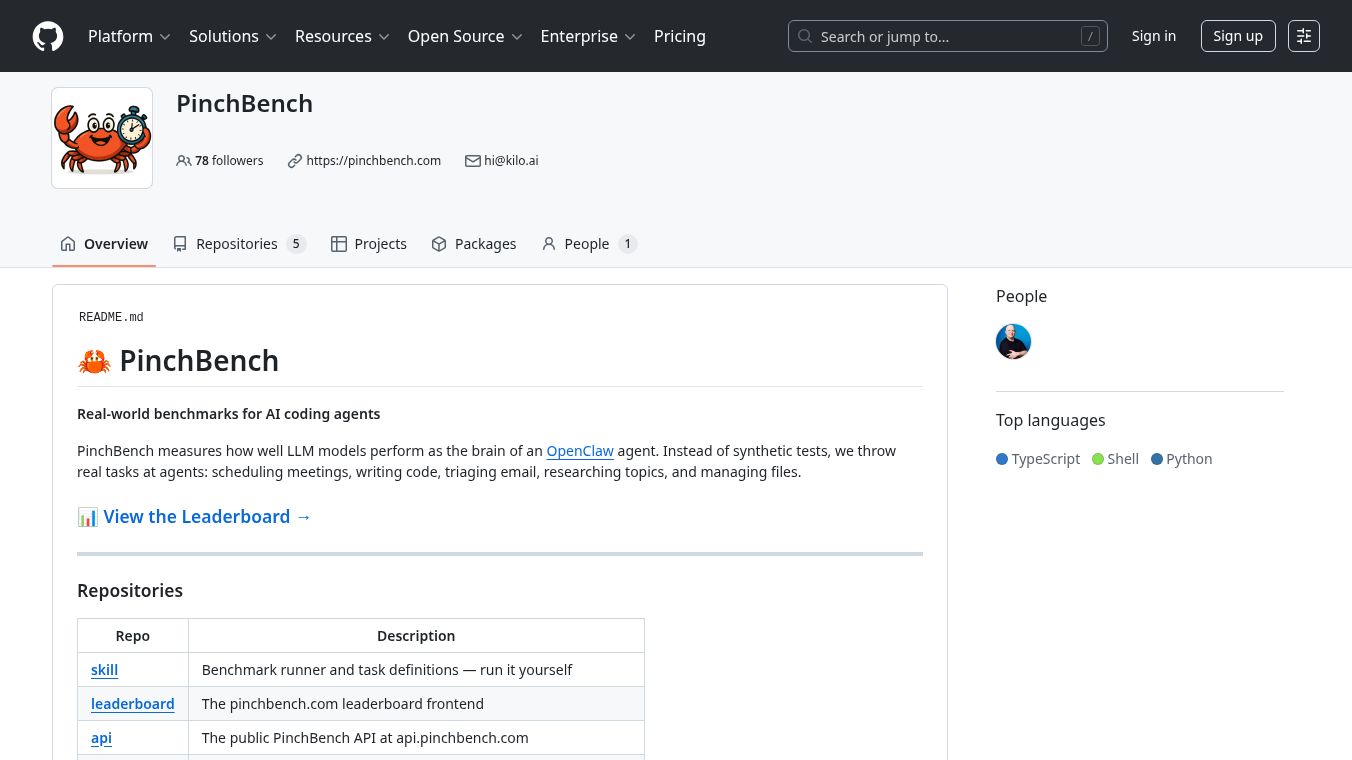The height and width of the screenshot is (760, 1352).
Task: Click the PinchBench crab avatar image
Action: [x=102, y=138]
